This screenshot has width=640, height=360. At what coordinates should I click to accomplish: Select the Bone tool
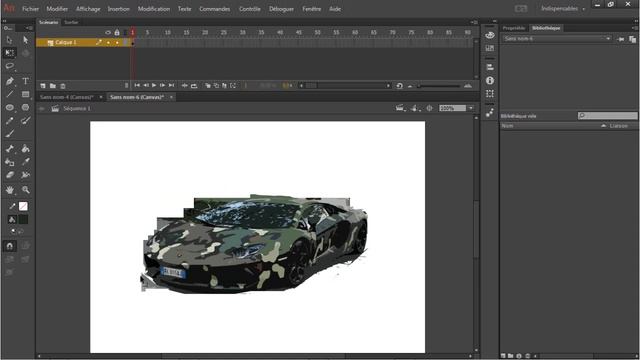[9, 149]
